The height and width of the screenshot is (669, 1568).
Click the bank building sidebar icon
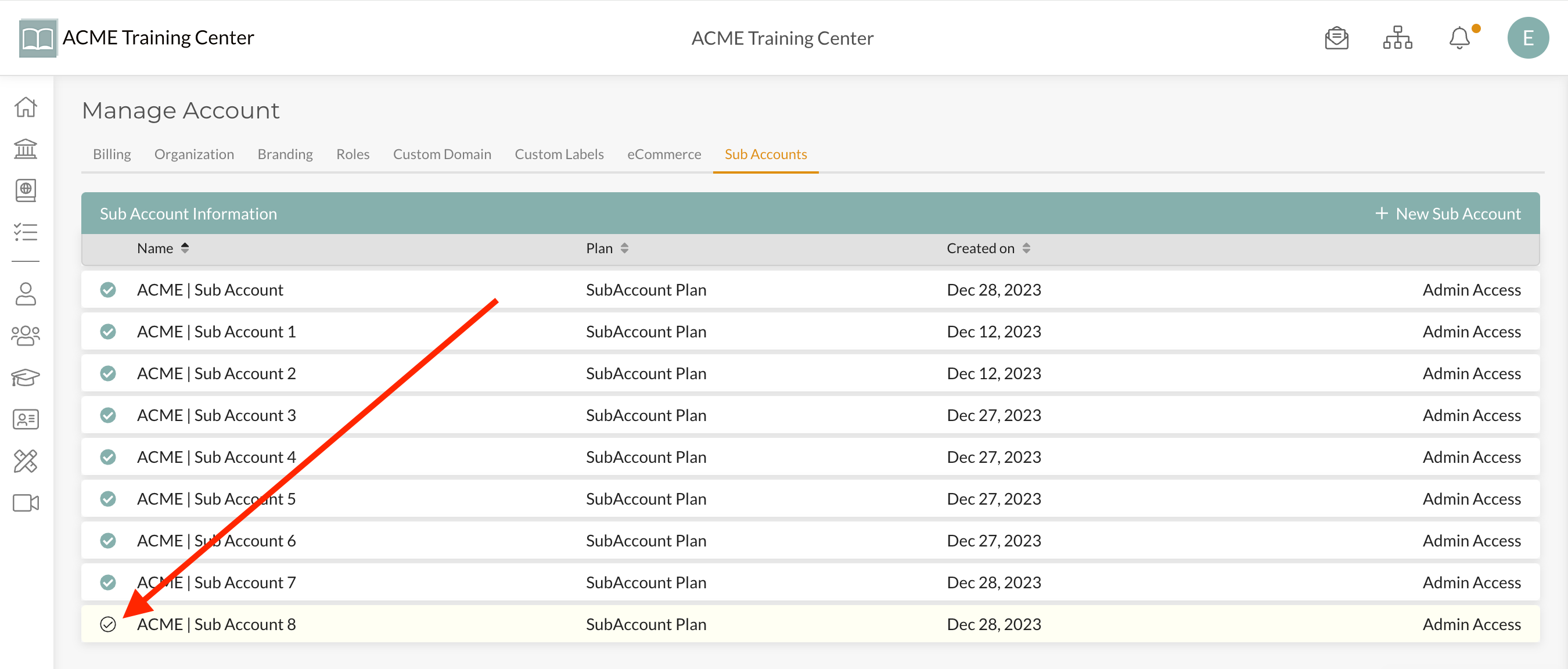coord(26,149)
